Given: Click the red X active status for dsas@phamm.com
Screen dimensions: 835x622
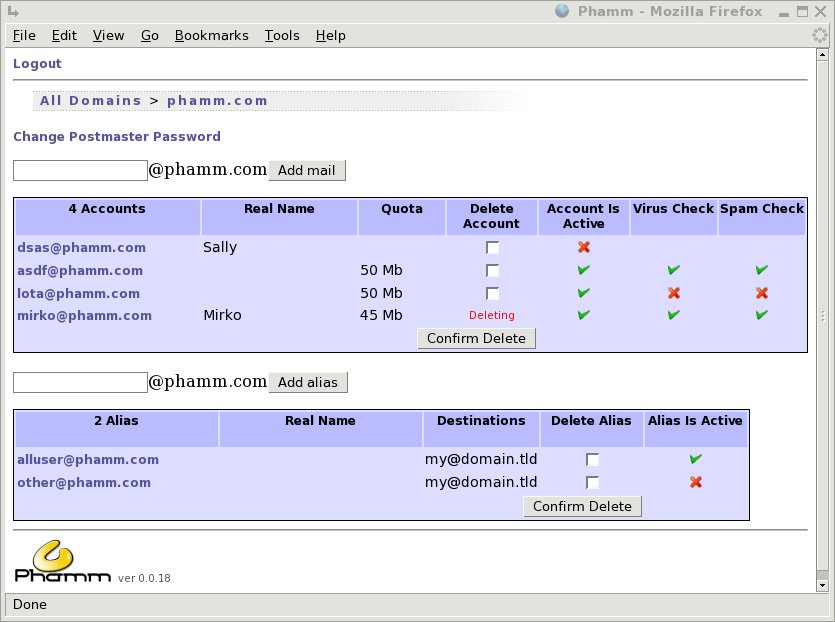Looking at the screenshot, I should [x=584, y=247].
